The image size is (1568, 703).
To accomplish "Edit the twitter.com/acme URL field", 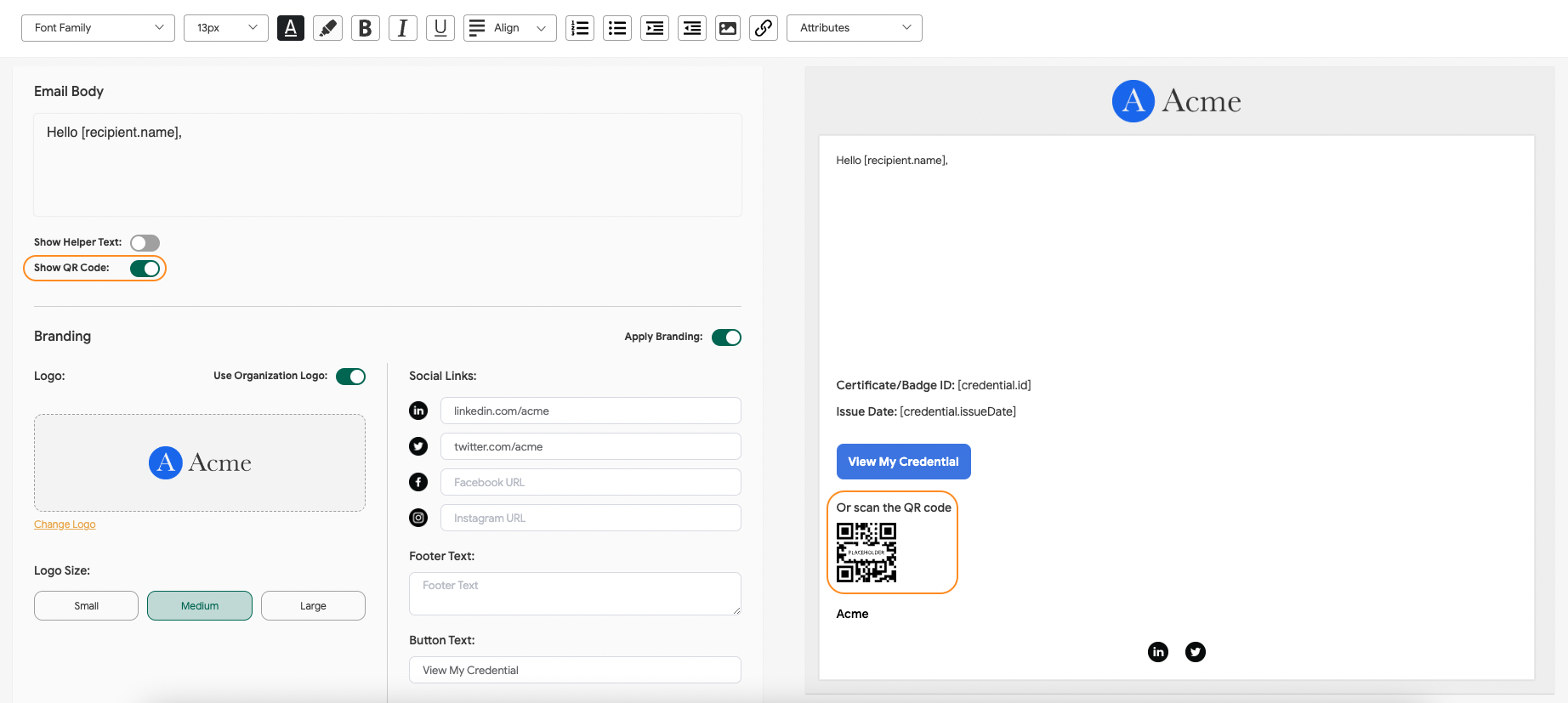I will point(591,446).
